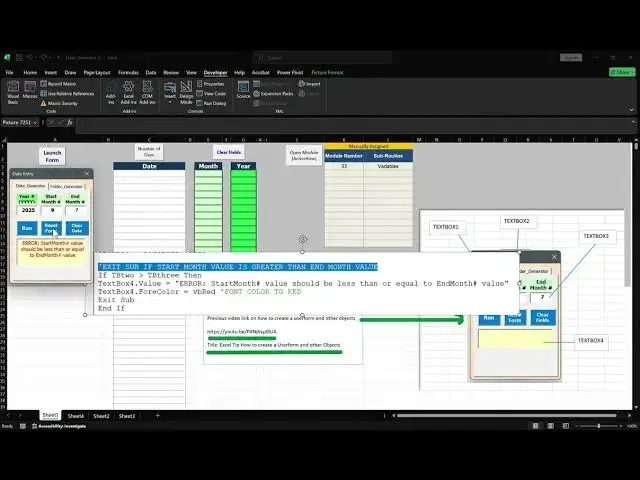The image size is (640, 480).
Task: Switch to Page Layout view icon
Action: pos(550,426)
